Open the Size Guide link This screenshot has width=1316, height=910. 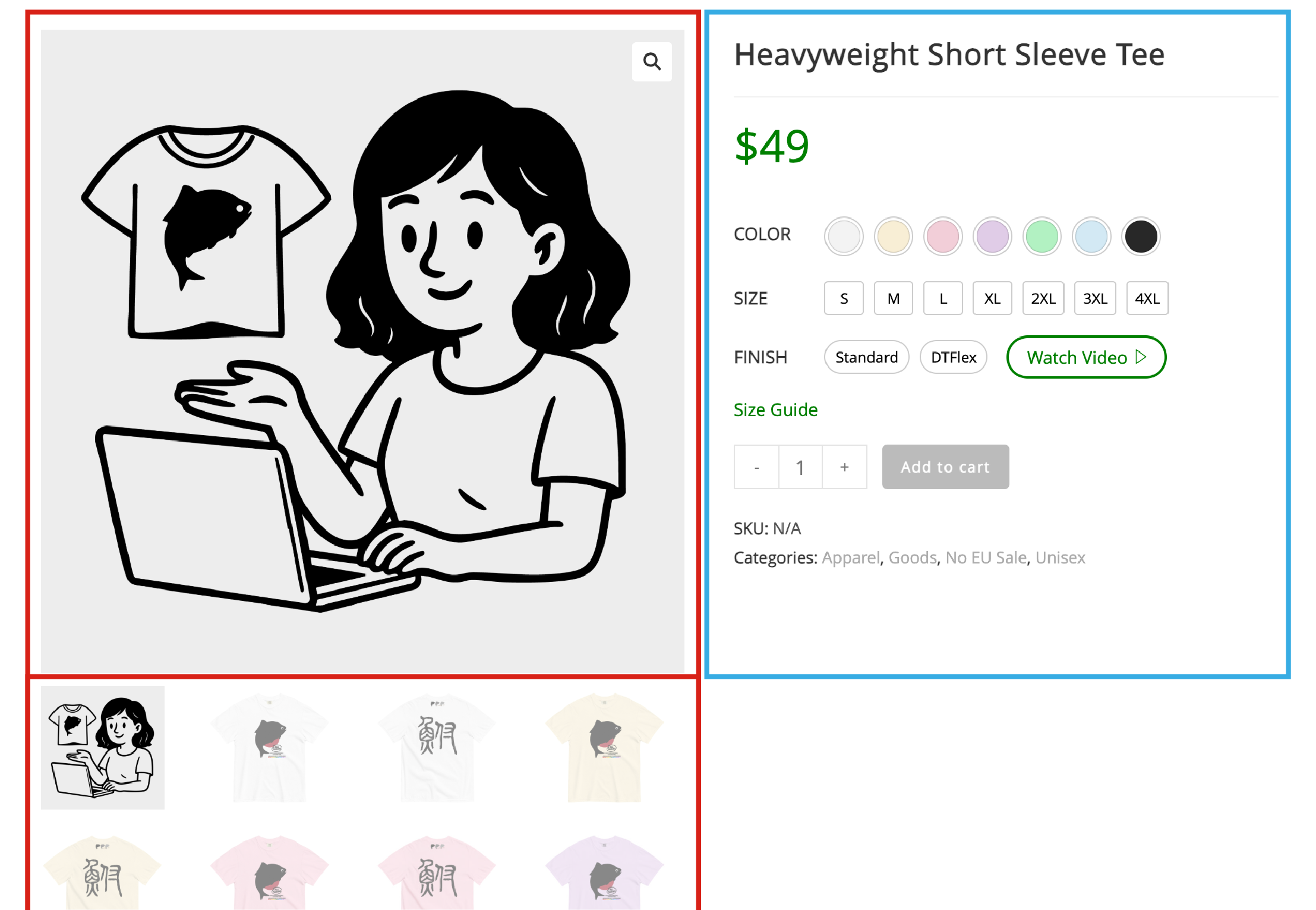(775, 410)
